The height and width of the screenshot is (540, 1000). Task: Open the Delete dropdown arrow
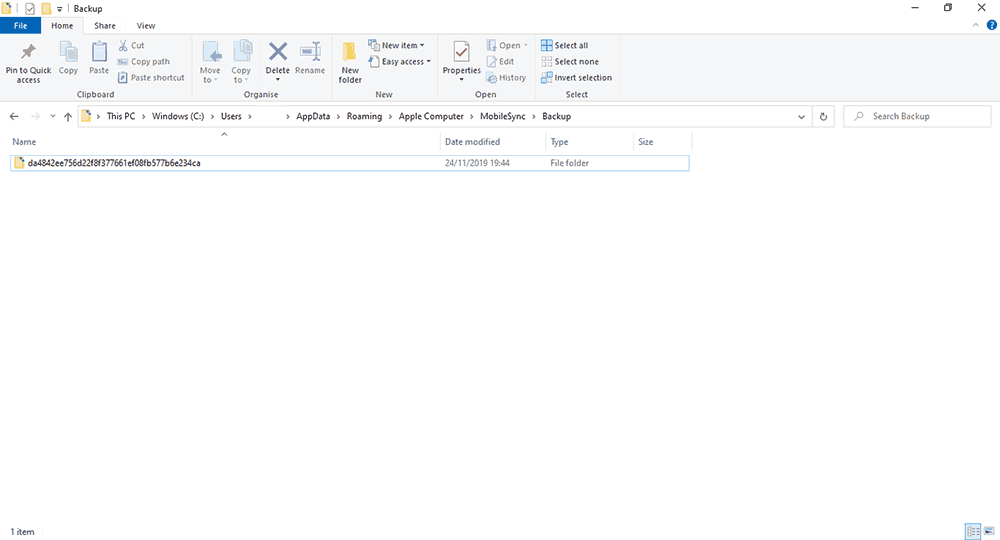pos(277,78)
